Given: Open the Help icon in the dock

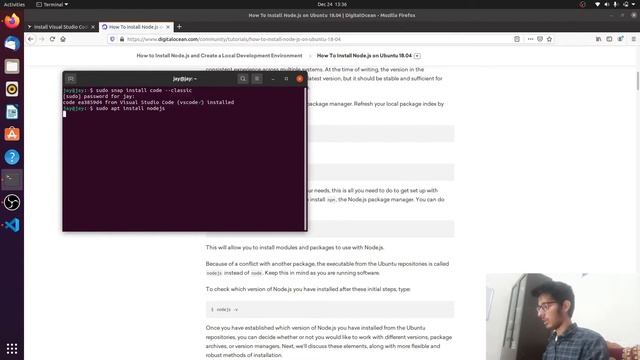Looking at the screenshot, I should point(12,157).
